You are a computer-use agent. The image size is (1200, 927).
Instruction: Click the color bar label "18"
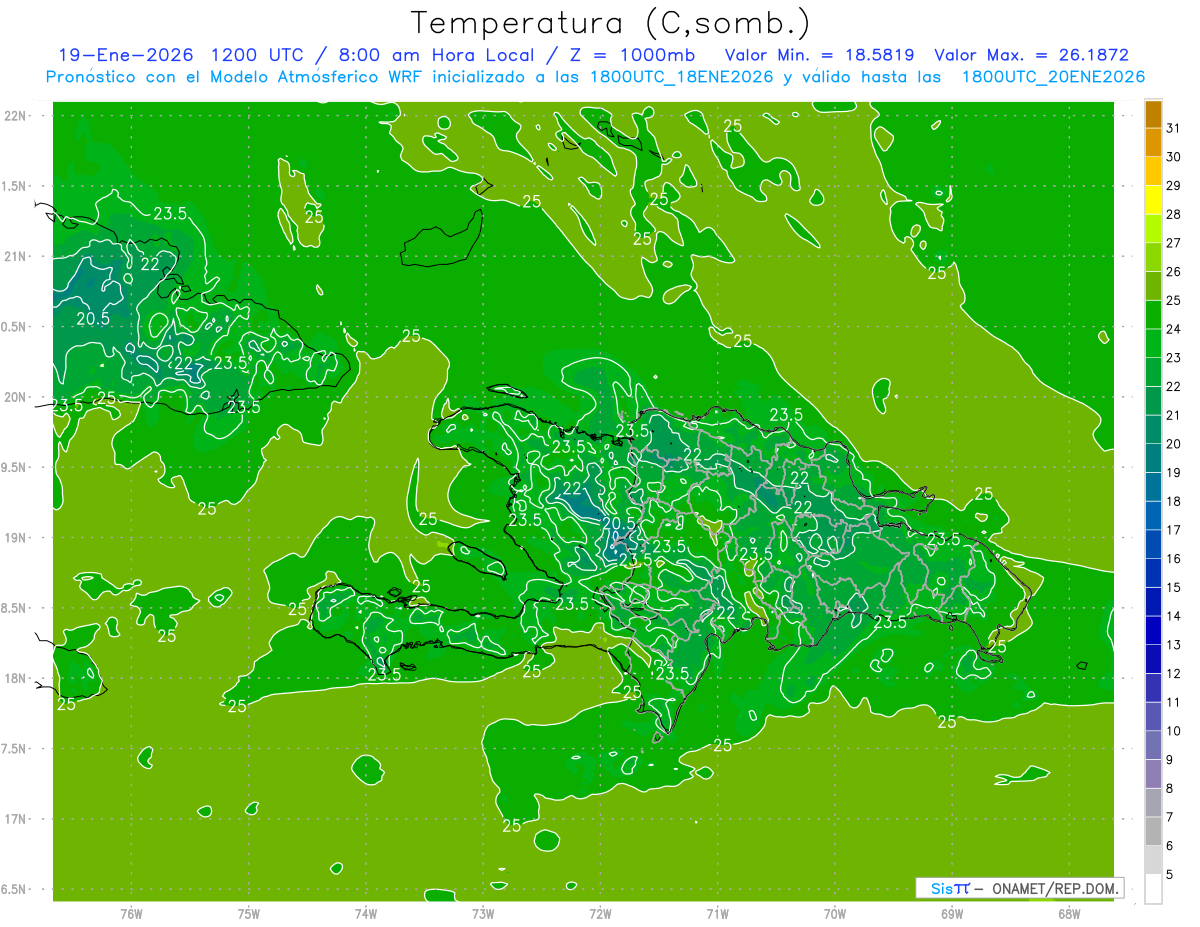coord(1174,501)
